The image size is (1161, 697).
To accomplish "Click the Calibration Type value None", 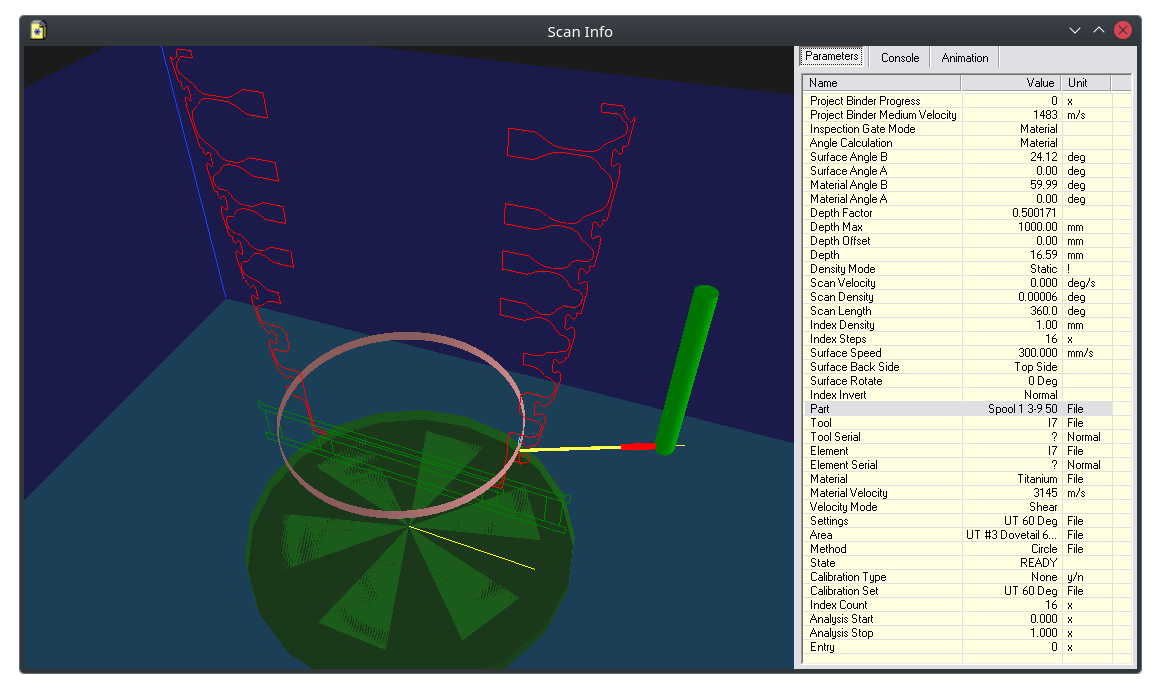I will pyautogui.click(x=1044, y=578).
